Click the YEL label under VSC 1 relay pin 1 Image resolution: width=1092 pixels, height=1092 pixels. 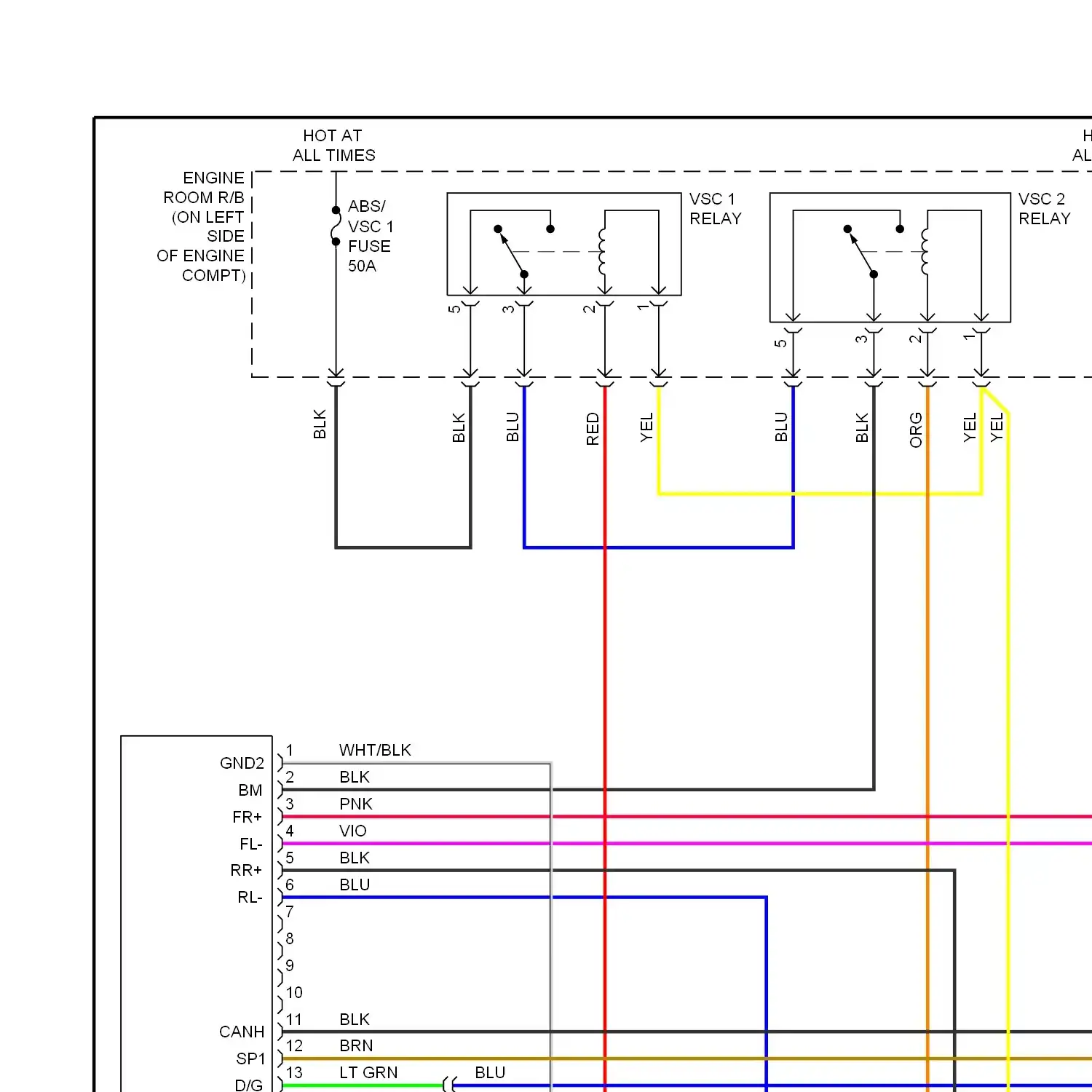(646, 427)
